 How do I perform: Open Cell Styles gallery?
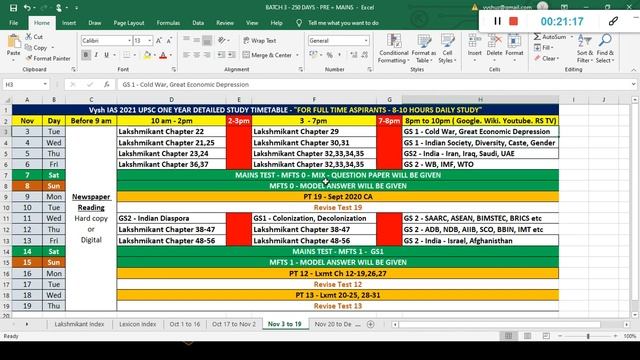point(447,49)
